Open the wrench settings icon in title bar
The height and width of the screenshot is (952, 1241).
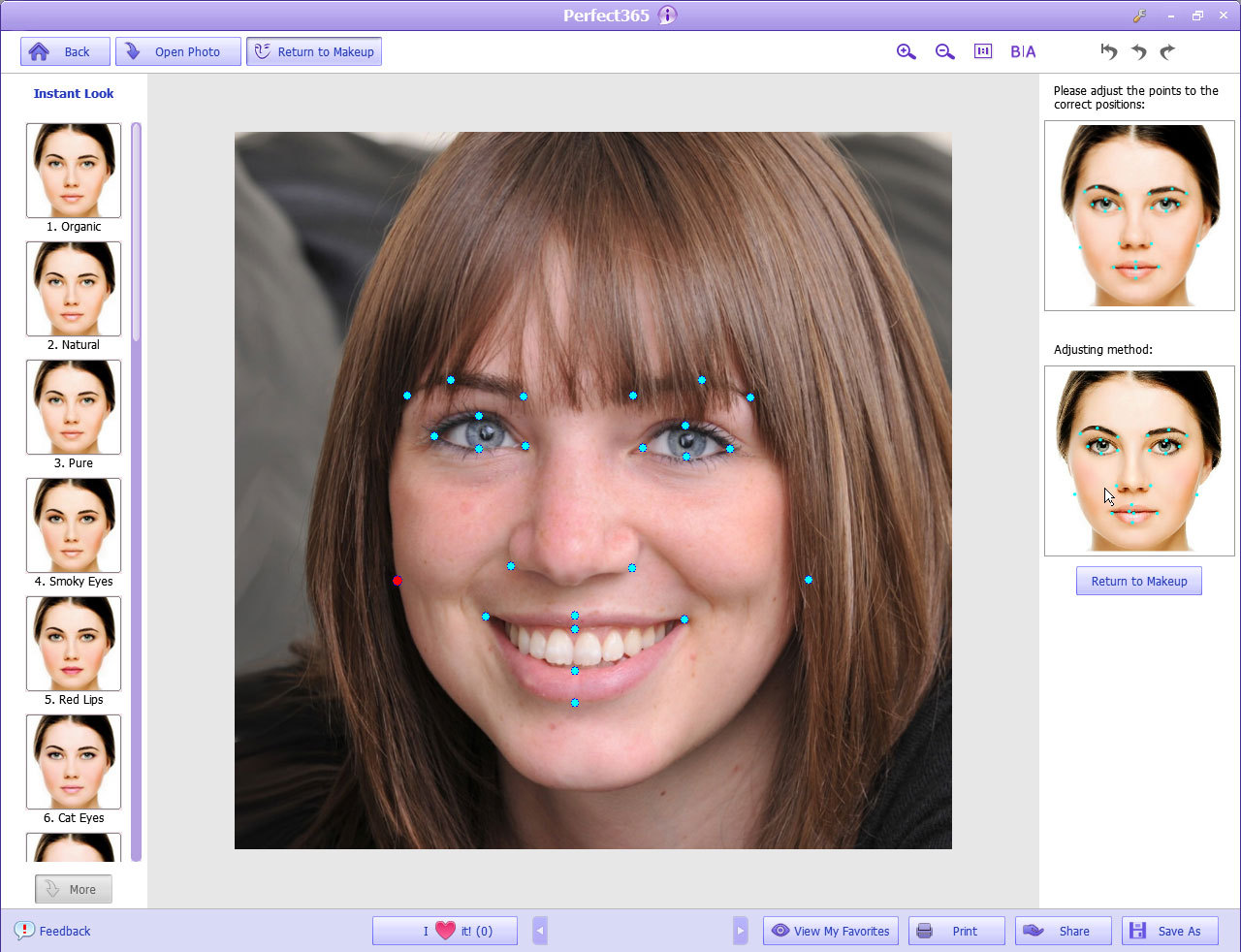coord(1139,16)
